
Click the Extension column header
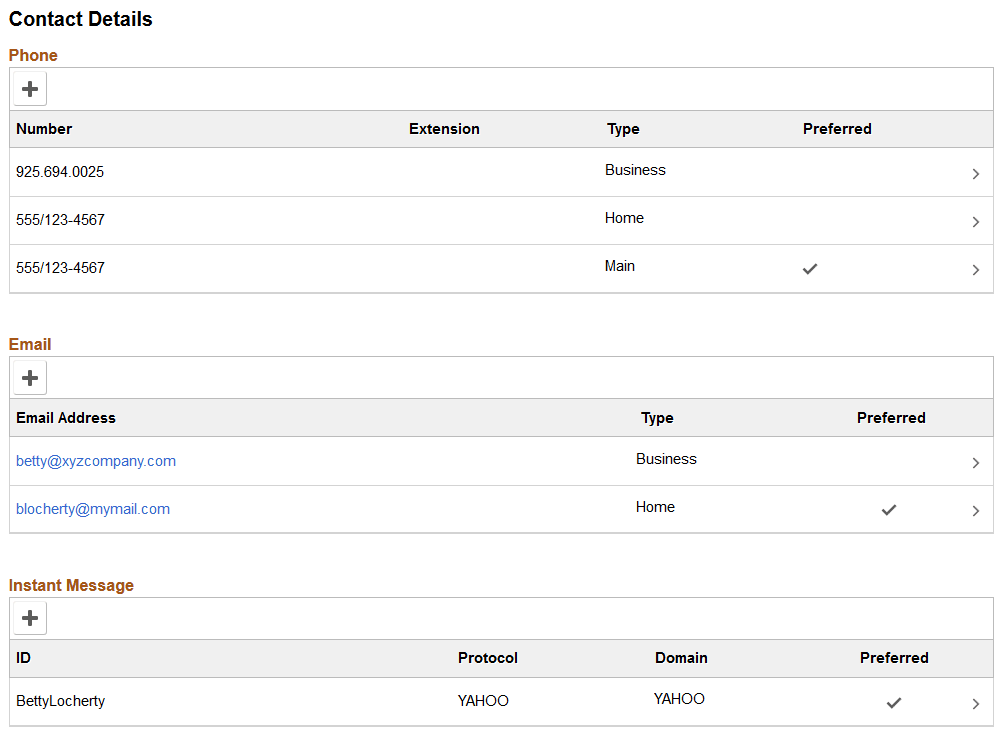(x=444, y=129)
